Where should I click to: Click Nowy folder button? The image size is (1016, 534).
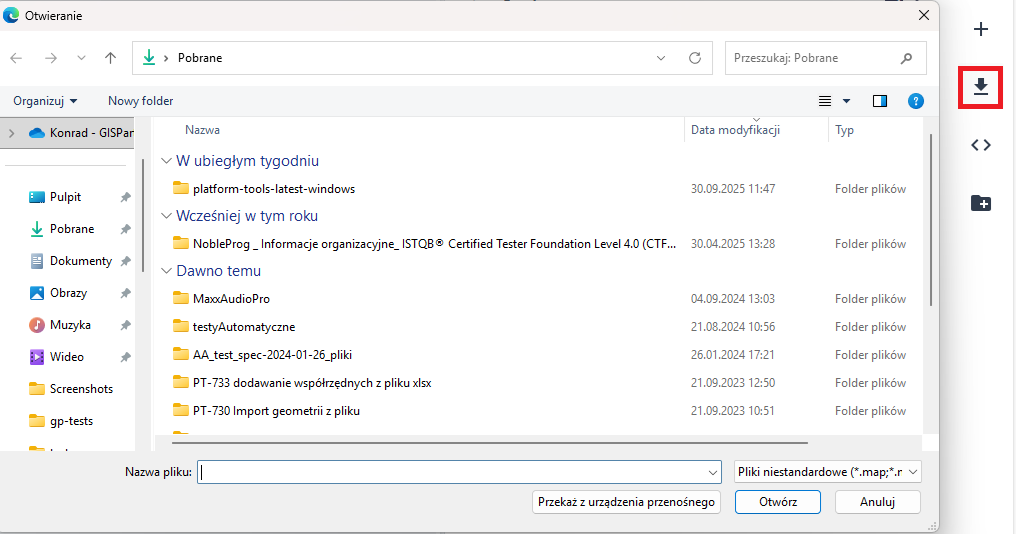tap(141, 101)
